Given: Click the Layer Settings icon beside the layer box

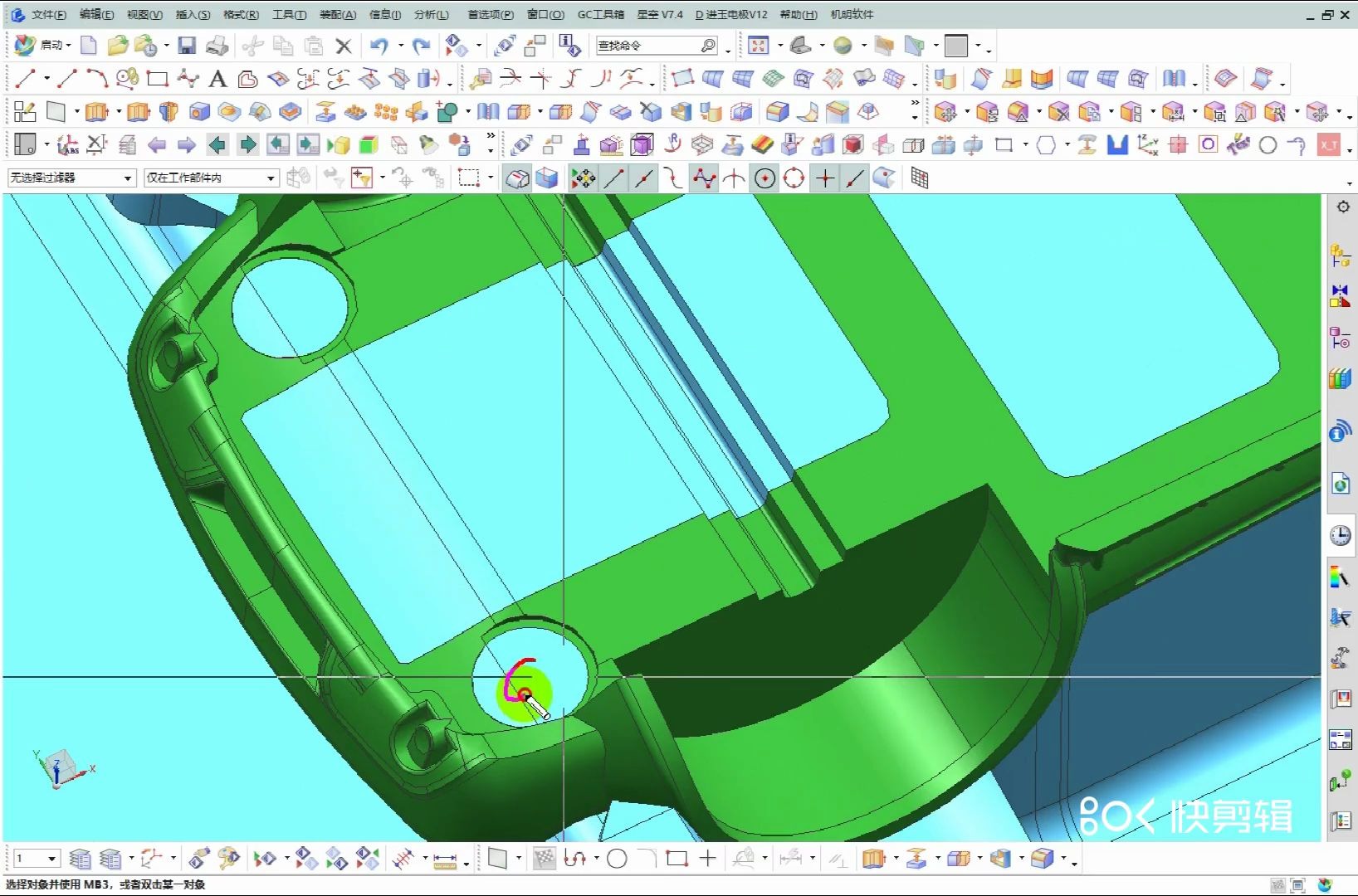Looking at the screenshot, I should [x=81, y=859].
